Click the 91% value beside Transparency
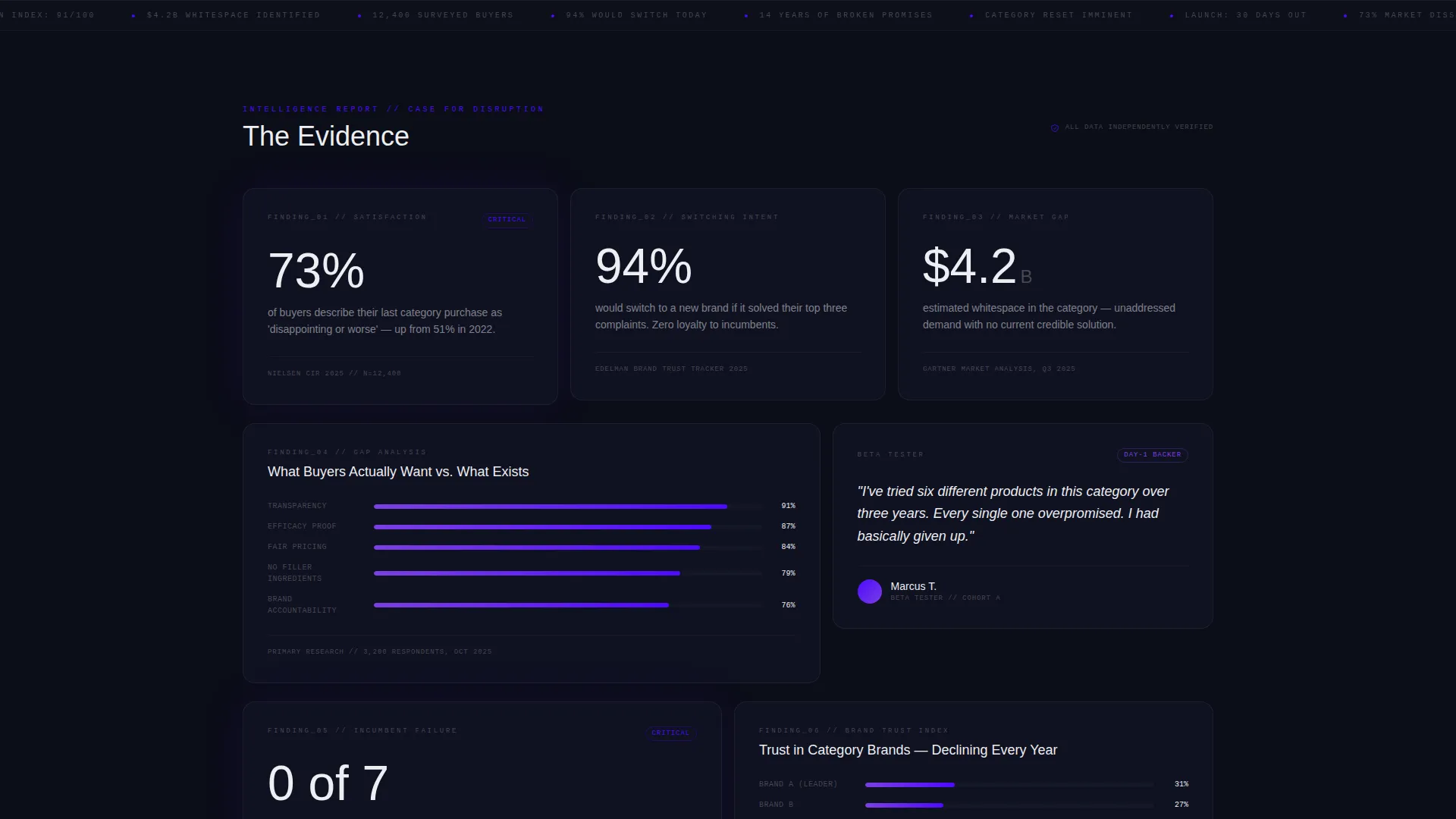This screenshot has width=1456, height=819. tap(789, 506)
